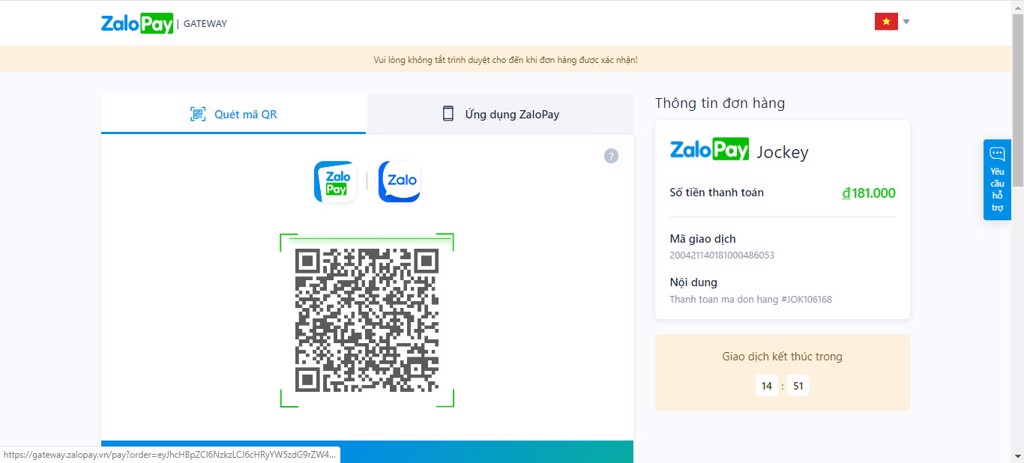1024x463 pixels.
Task: Click the Jockey merchant name
Action: coord(782,153)
